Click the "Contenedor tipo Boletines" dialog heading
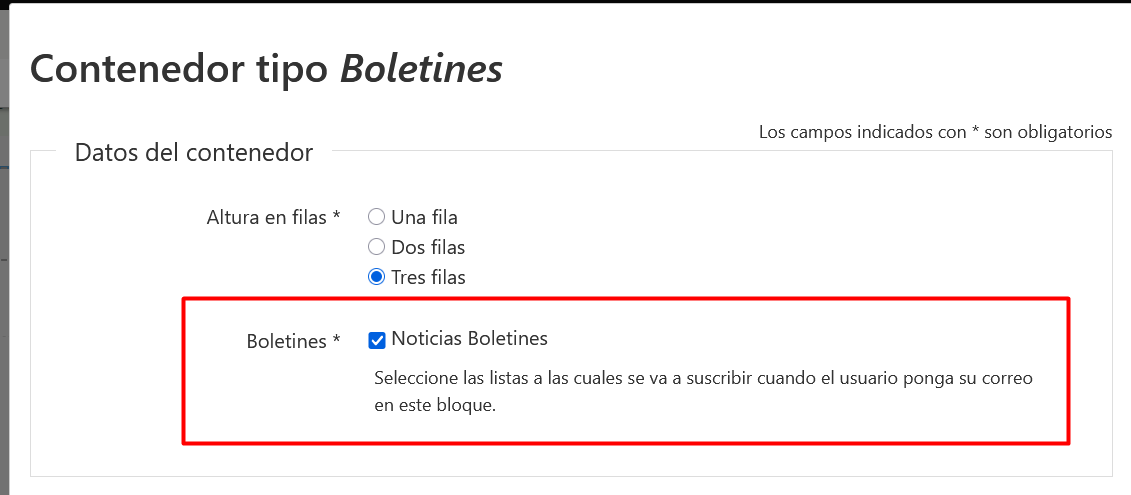Viewport: 1131px width, 495px height. point(266,68)
